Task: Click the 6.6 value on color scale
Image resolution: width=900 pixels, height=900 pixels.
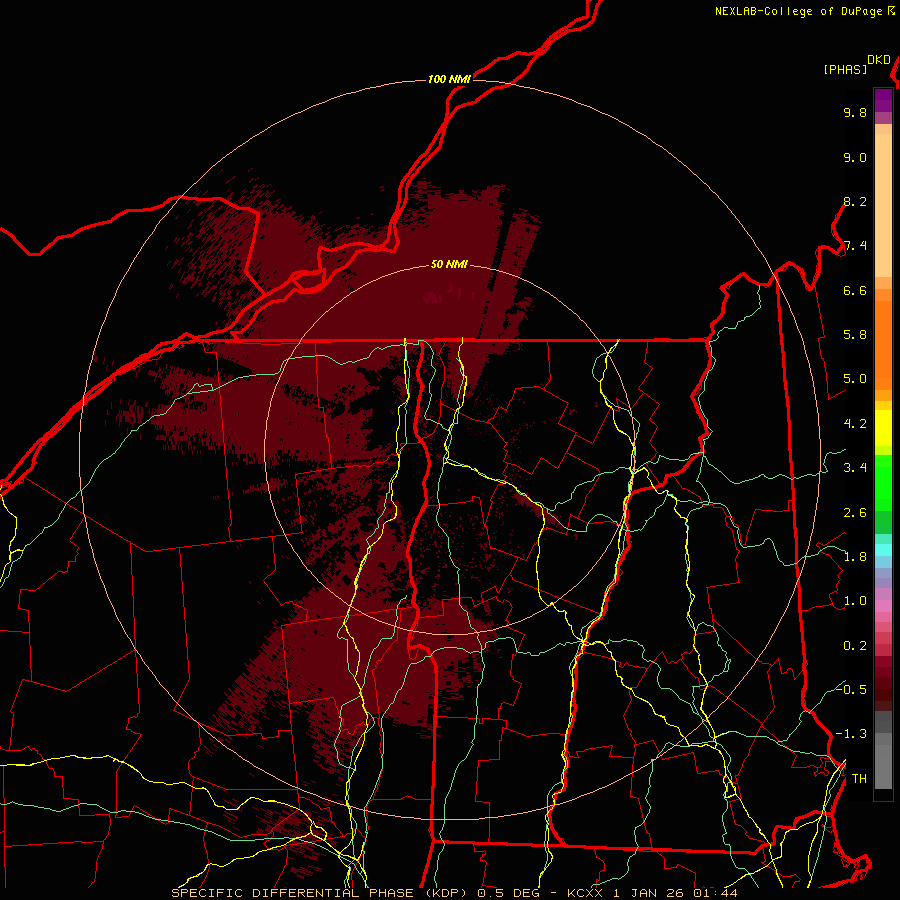Action: (855, 291)
